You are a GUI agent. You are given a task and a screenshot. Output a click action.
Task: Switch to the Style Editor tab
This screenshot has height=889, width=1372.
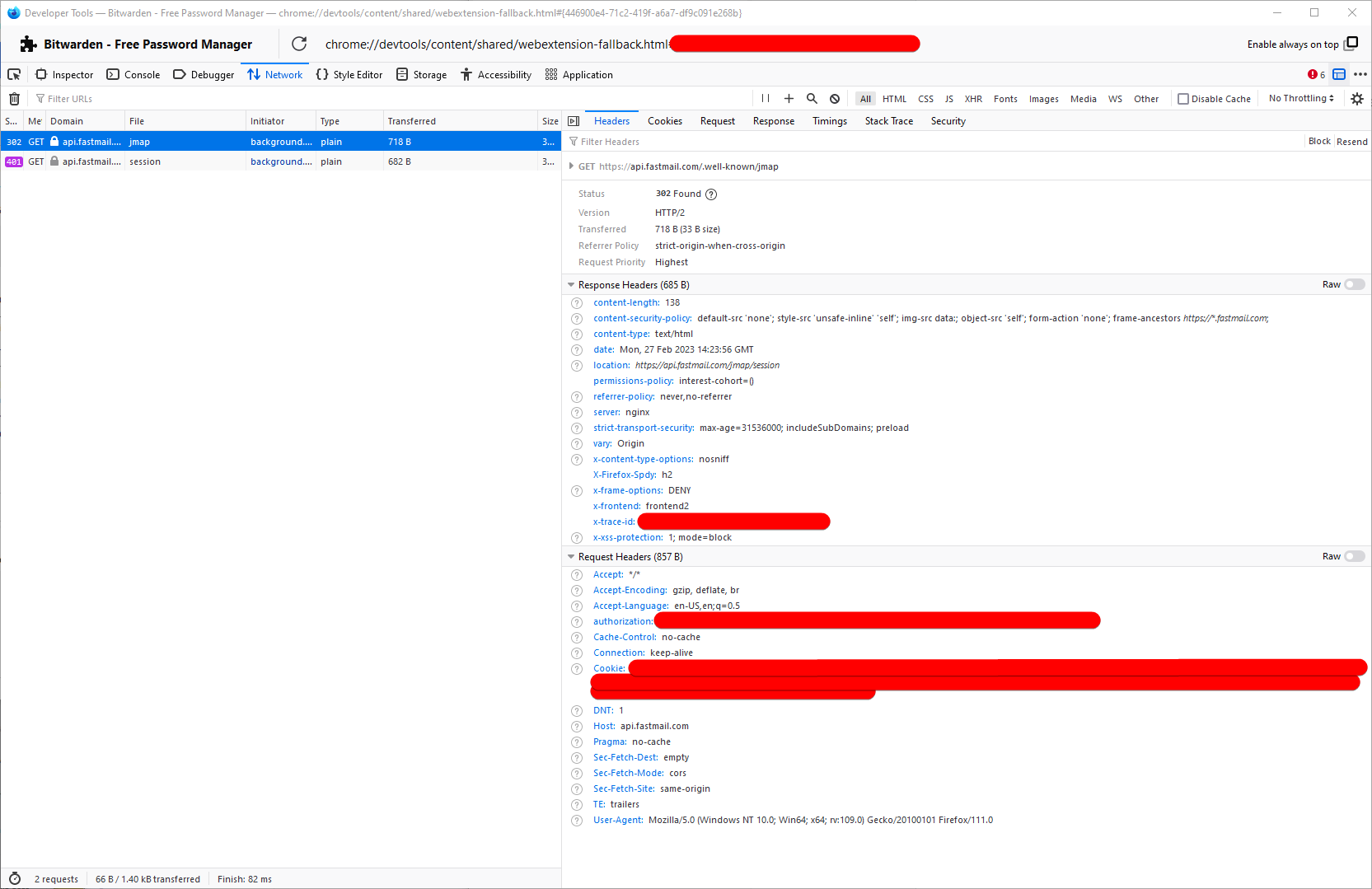(349, 75)
